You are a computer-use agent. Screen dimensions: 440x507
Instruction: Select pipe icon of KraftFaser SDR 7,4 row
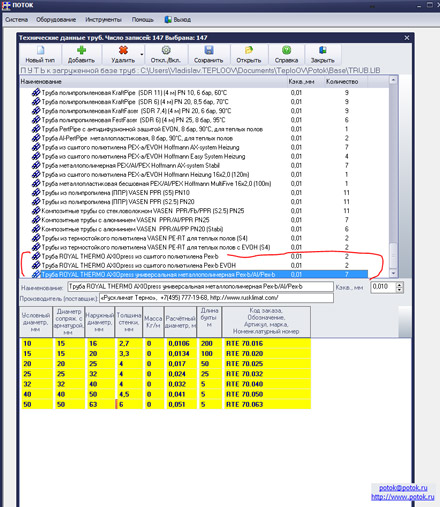pos(36,111)
